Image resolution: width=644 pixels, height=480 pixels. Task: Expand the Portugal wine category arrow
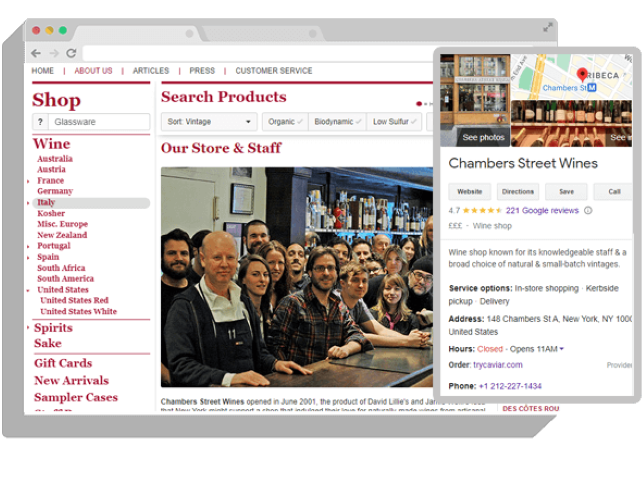click(x=28, y=246)
